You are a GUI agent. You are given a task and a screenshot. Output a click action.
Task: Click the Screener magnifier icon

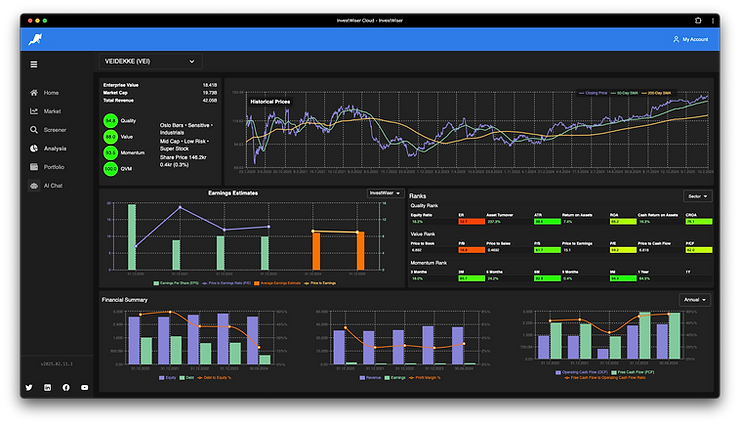(x=34, y=130)
